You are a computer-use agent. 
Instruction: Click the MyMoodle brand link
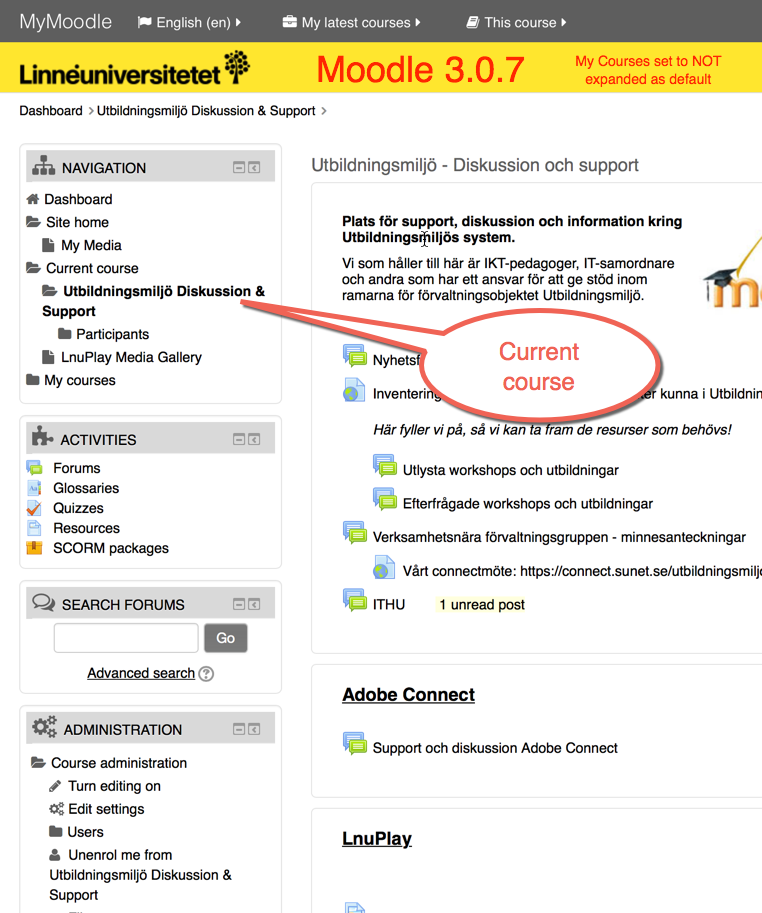pos(65,22)
